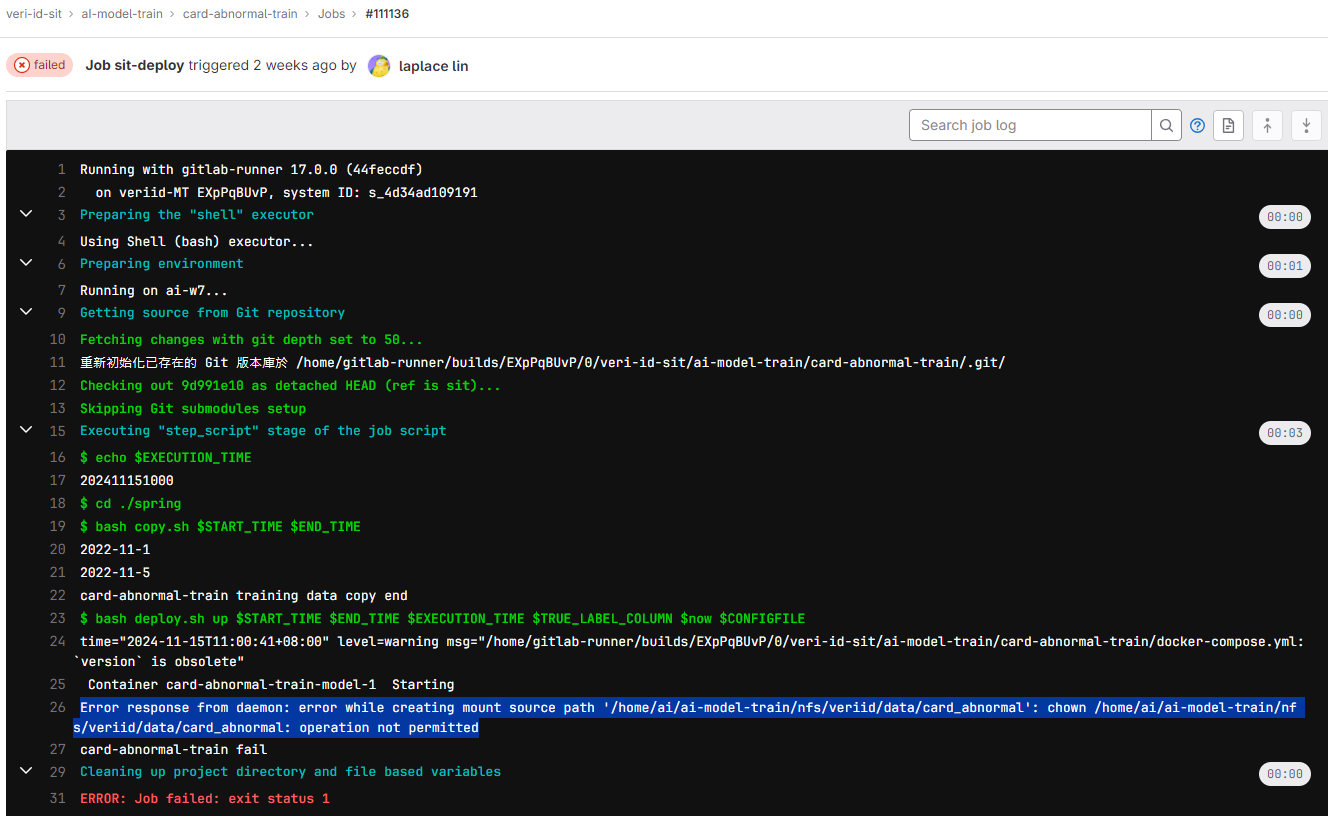
Task: Navigate to card-abnormal-train project breadcrumb
Action: (239, 14)
